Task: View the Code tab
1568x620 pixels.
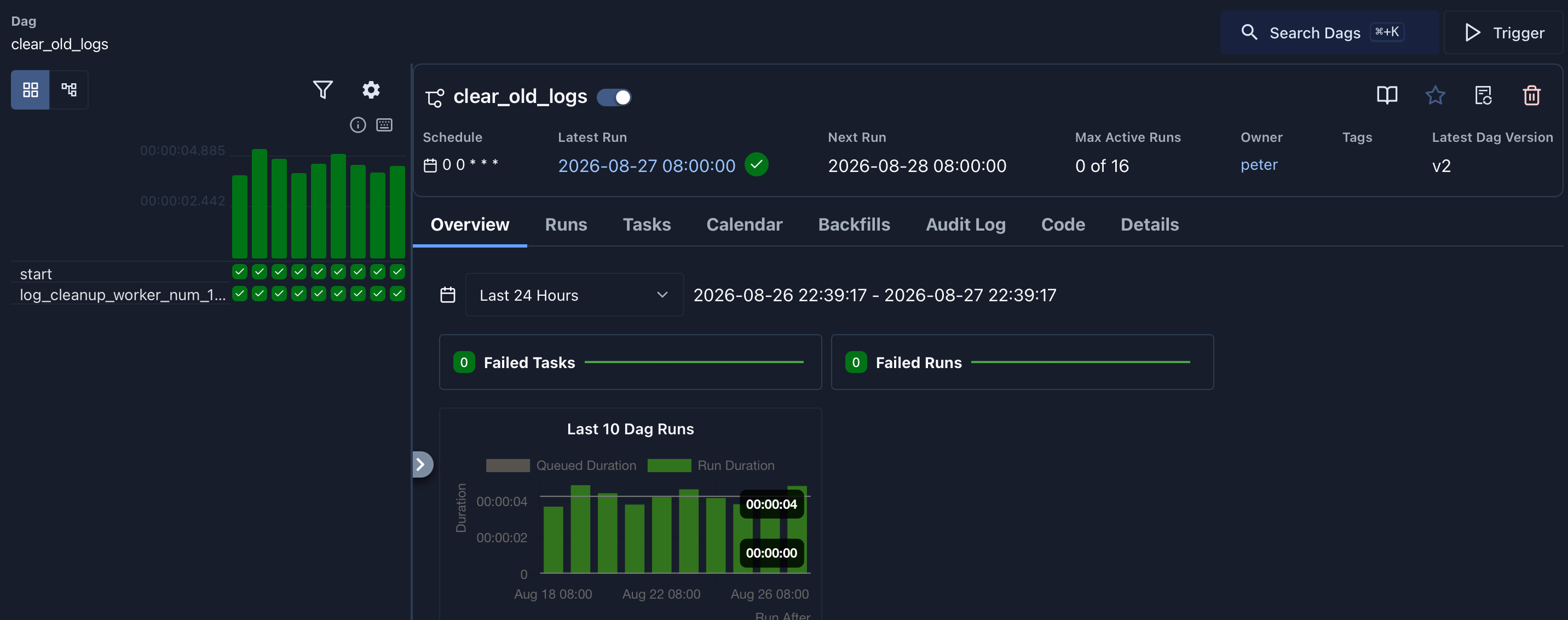Action: pos(1063,225)
